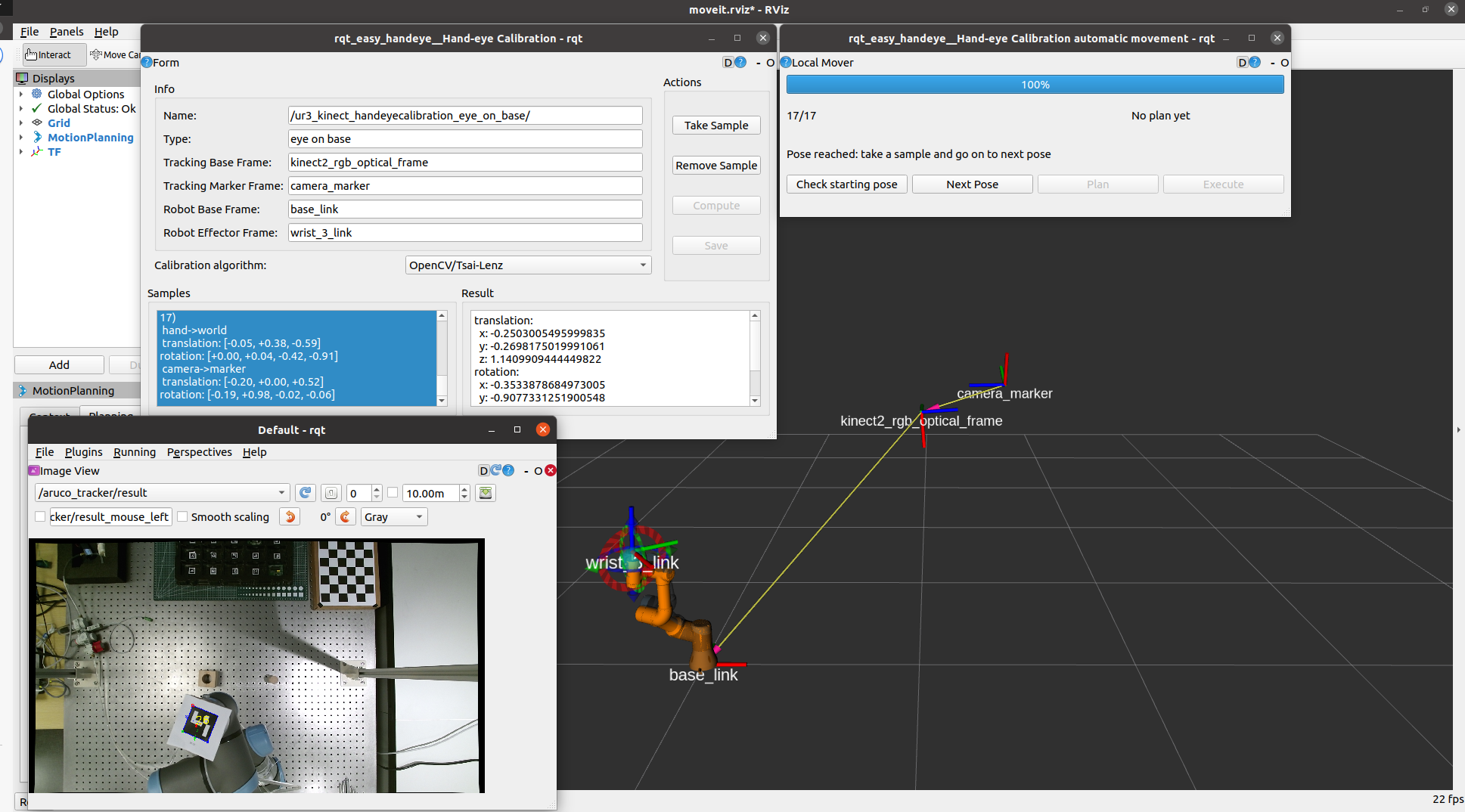Close Image View plugin with red X
This screenshot has width=1465, height=812.
coord(551,470)
